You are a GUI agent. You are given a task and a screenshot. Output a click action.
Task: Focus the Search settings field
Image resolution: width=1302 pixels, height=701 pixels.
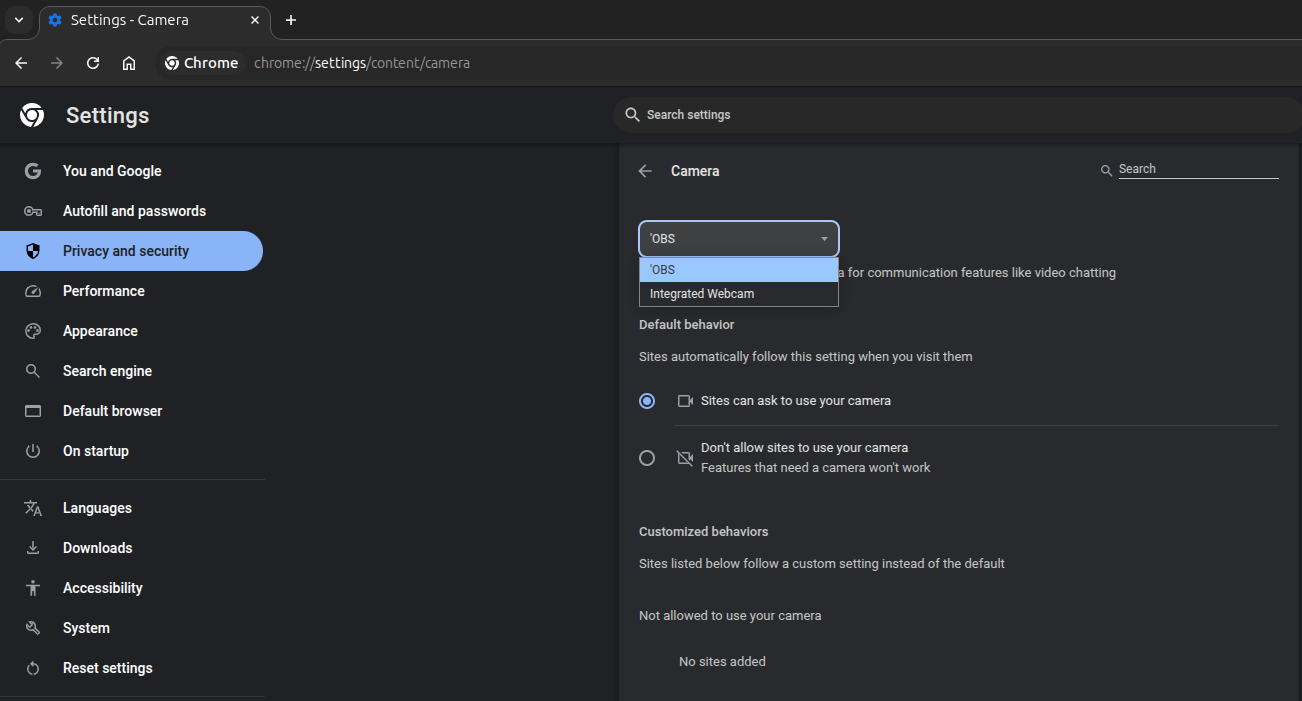pos(957,115)
